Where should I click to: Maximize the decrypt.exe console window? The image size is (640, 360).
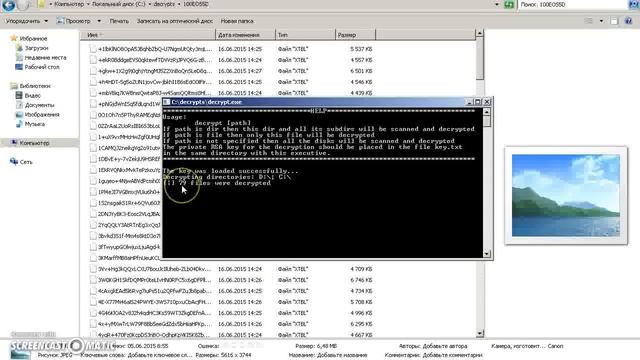478,102
